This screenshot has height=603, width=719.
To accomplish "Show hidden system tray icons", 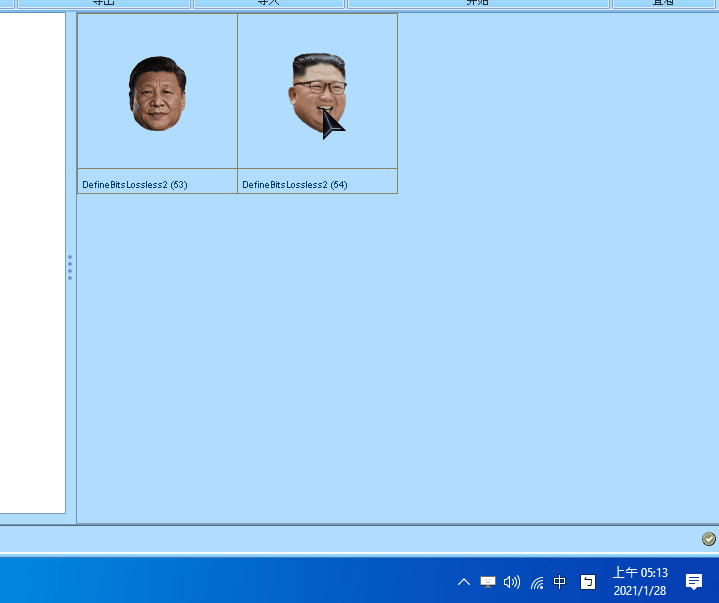I will point(464,582).
